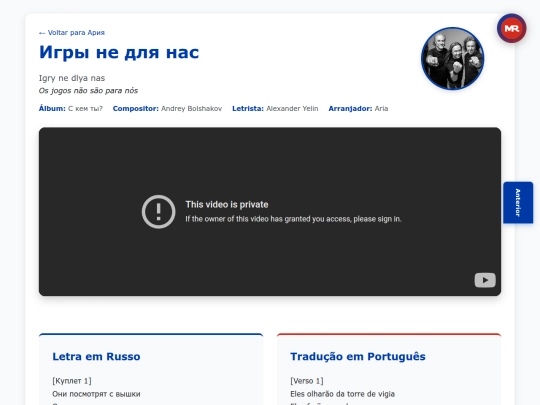Screen dimensions: 540x405
Task: Click lyric line 'Они посмотрят с вышки'
Action: pyautogui.click(x=96, y=394)
